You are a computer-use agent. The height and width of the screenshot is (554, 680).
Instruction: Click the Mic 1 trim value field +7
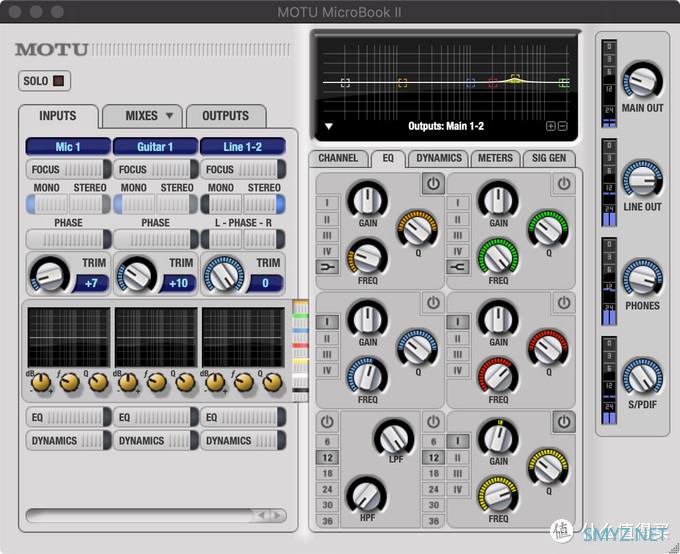[x=92, y=283]
